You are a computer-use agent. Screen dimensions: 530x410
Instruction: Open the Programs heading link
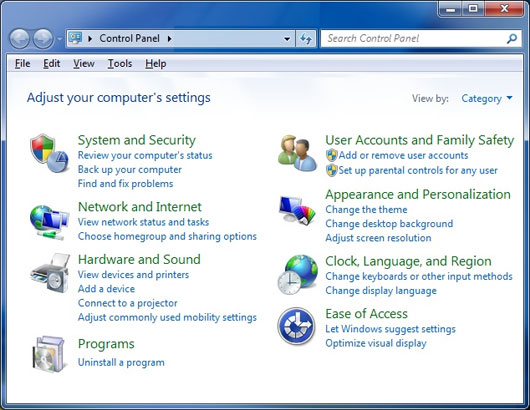[x=106, y=344]
